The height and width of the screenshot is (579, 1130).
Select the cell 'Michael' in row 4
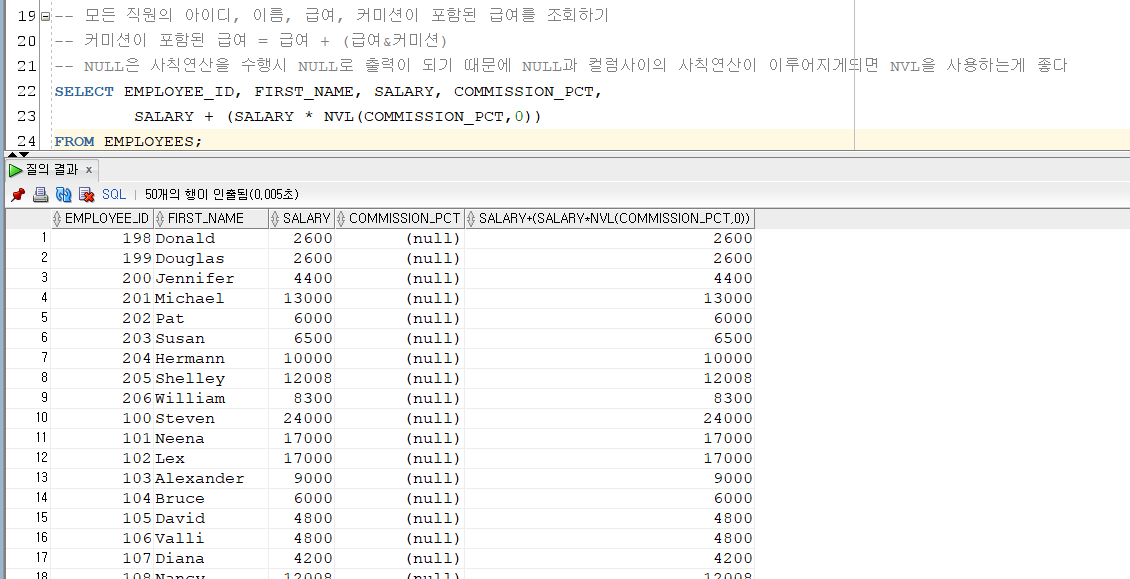210,299
